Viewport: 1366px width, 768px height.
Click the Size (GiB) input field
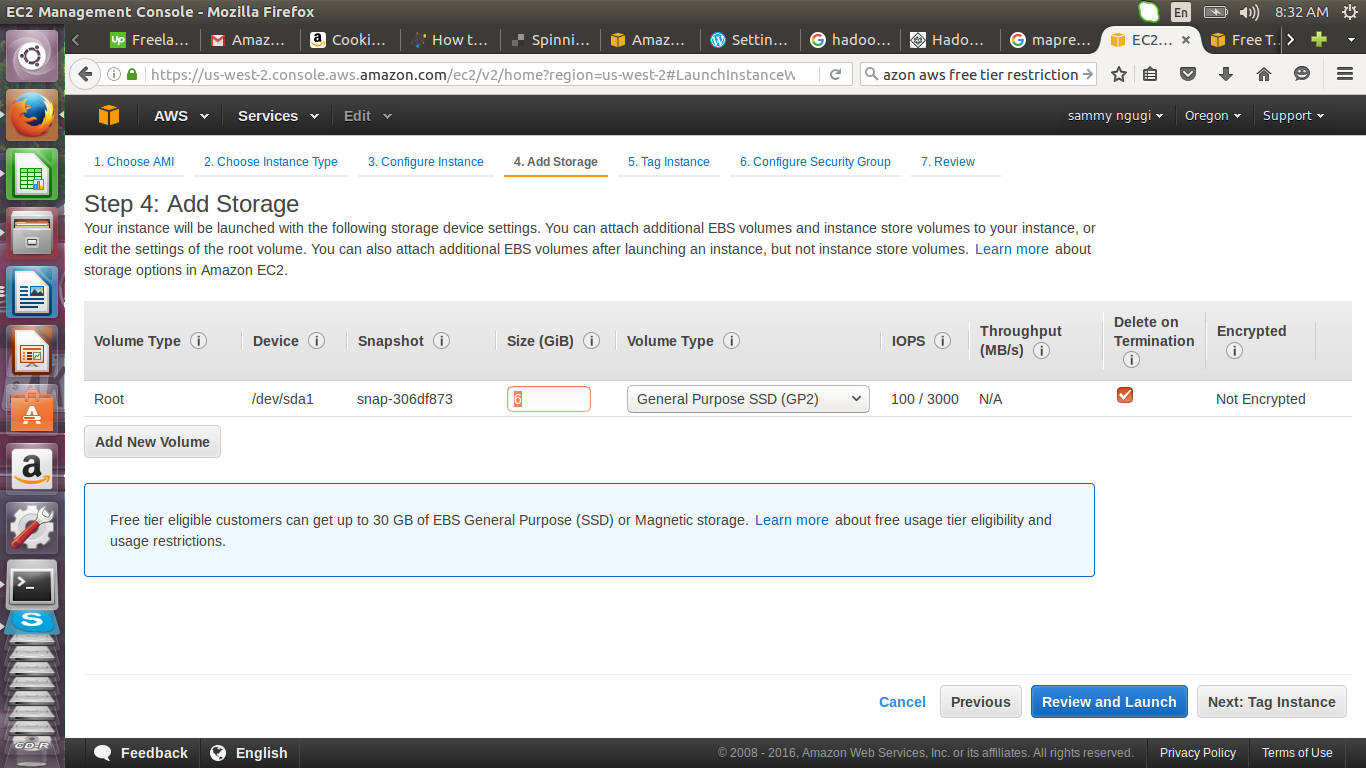coord(549,399)
